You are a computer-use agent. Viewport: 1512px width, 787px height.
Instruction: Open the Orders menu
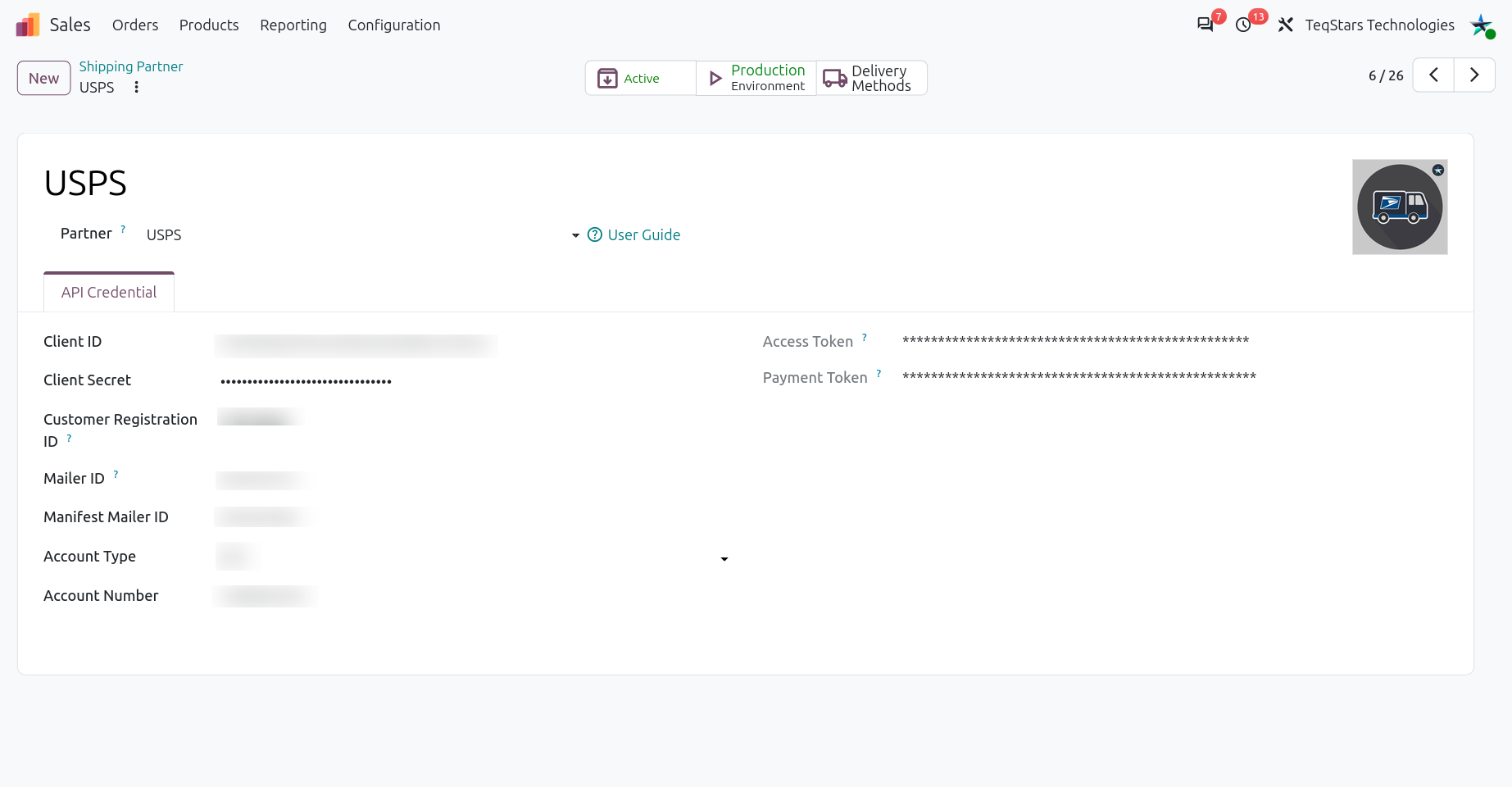click(x=135, y=25)
